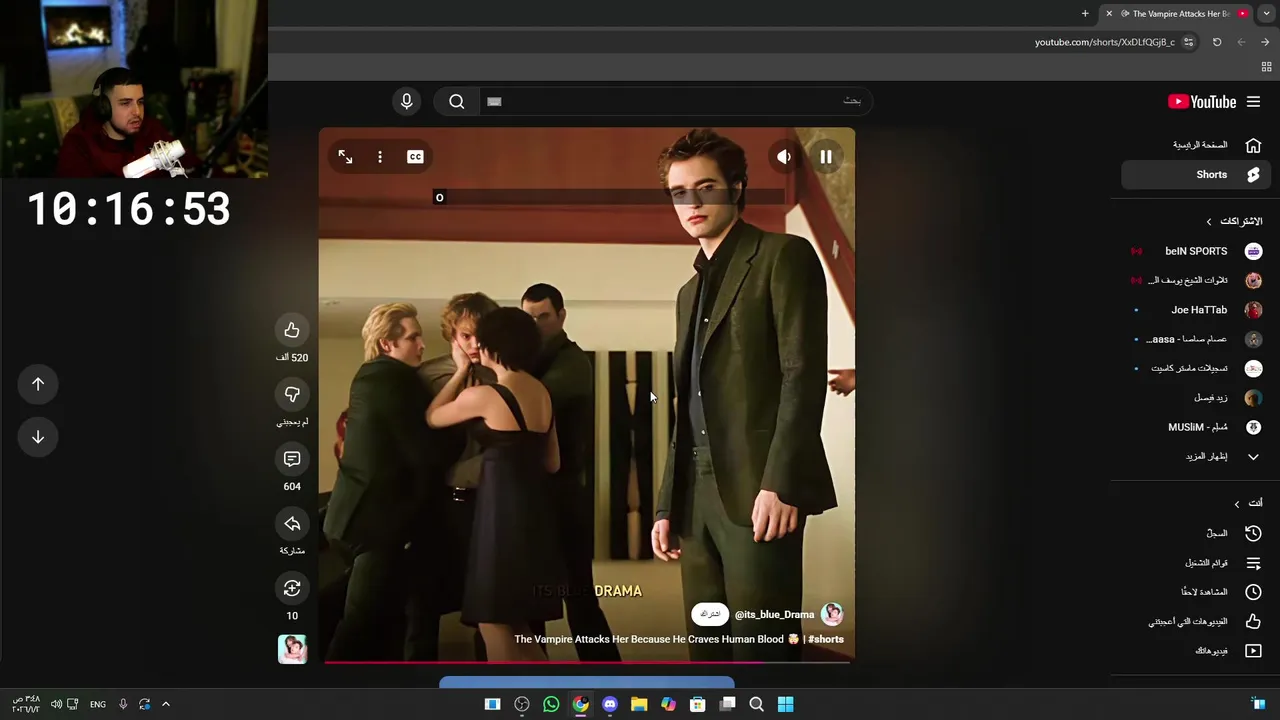Expand the You section chevron

point(1236,503)
